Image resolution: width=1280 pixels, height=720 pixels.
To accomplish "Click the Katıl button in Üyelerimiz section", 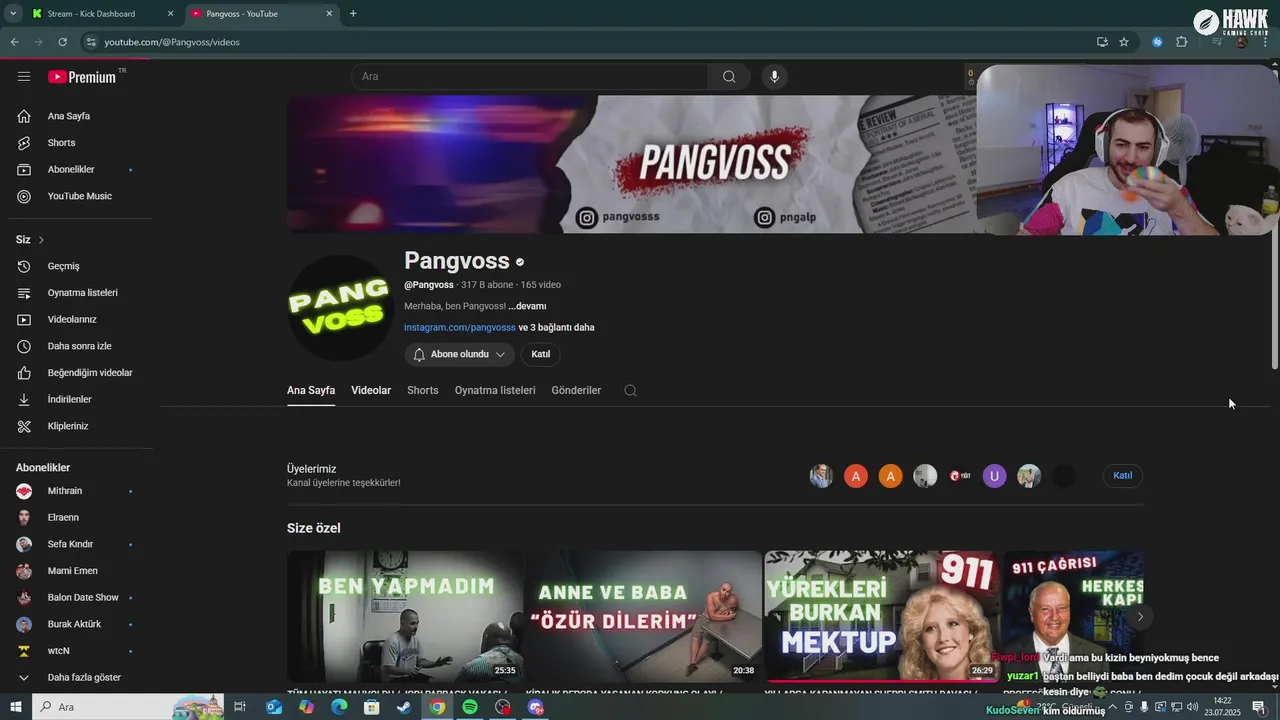I will coord(1122,476).
